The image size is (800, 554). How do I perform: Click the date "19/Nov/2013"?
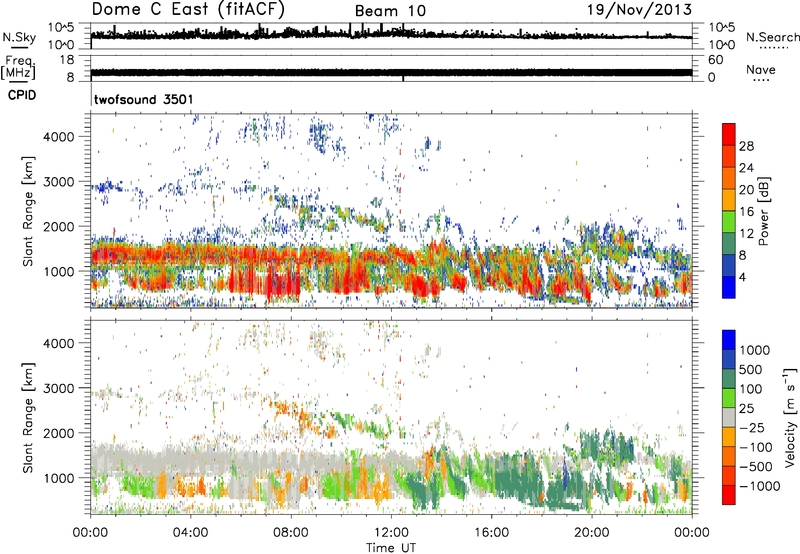pyautogui.click(x=639, y=9)
